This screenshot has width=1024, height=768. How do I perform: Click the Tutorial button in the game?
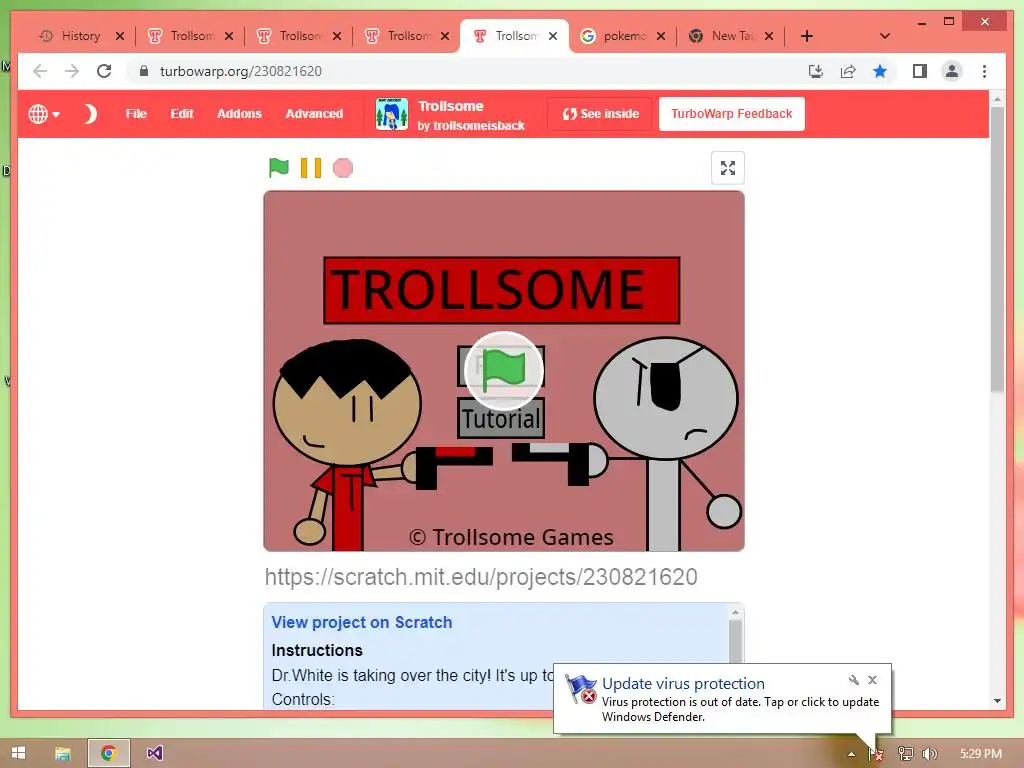tap(501, 419)
